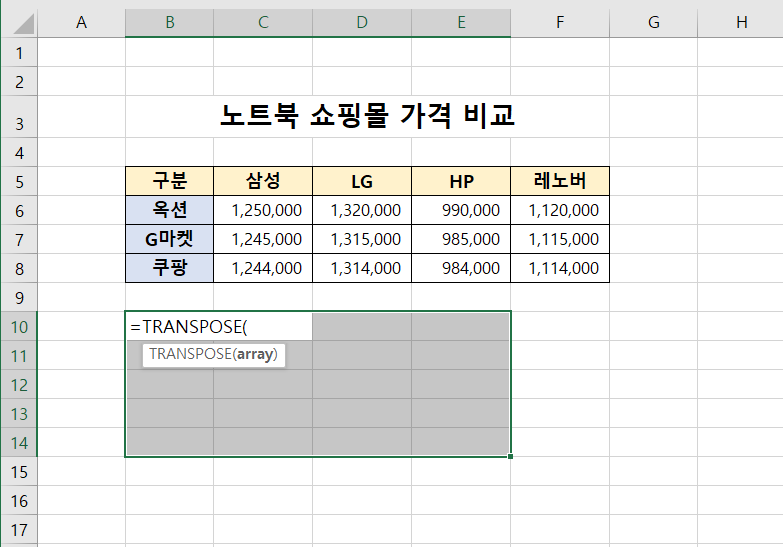The width and height of the screenshot is (783, 547).
Task: Click the fill handle of selected range
Action: point(510,456)
